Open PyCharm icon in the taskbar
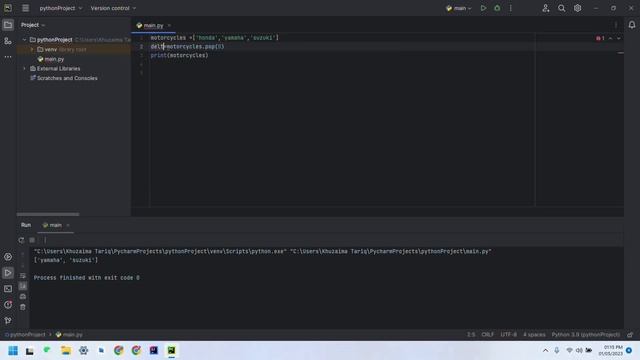The height and width of the screenshot is (360, 640). pos(171,351)
